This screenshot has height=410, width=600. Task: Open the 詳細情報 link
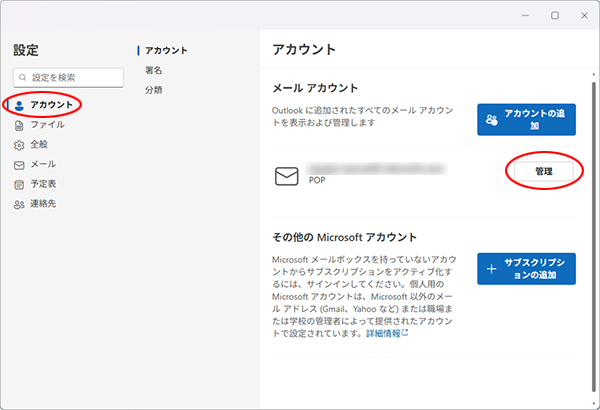point(382,333)
